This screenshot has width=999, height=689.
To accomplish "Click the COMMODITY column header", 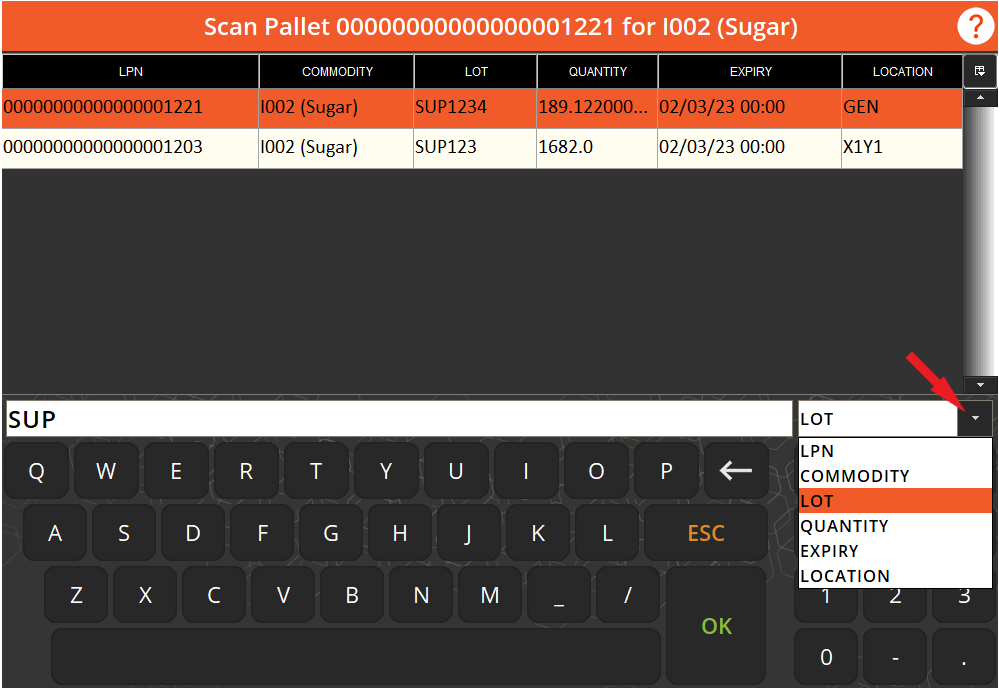I will click(x=336, y=71).
